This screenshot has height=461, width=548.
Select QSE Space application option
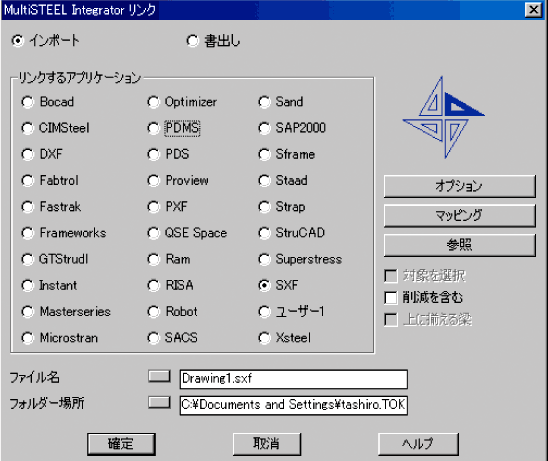[153, 233]
